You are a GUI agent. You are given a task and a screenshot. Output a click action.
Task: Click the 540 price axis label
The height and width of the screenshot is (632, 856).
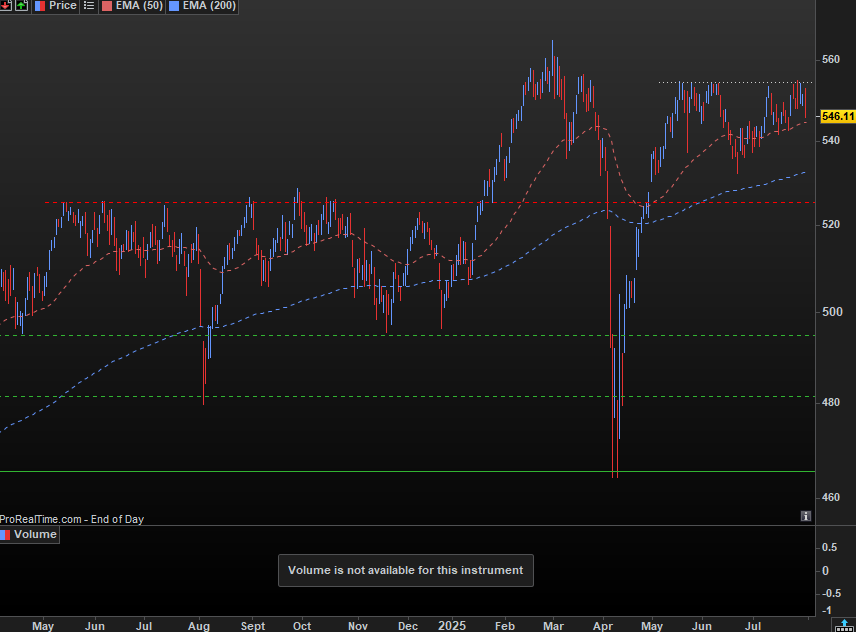(x=831, y=140)
